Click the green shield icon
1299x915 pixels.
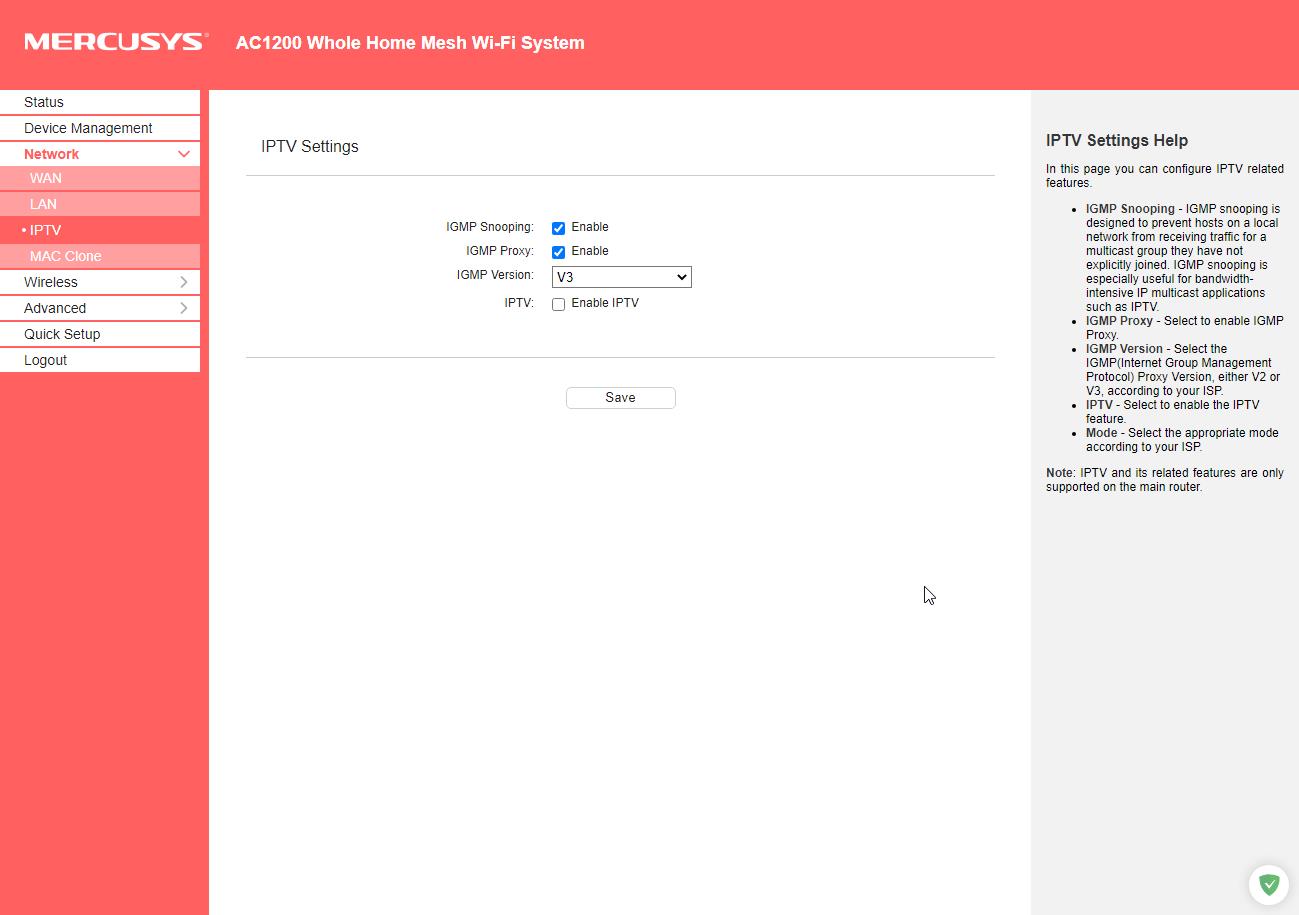[1268, 884]
